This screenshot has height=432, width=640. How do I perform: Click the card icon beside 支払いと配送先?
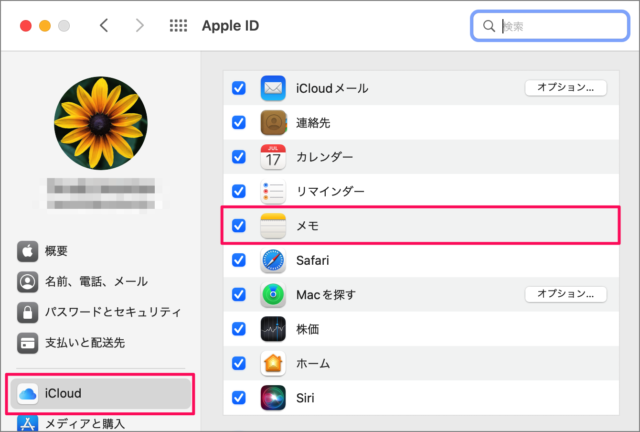pos(27,343)
